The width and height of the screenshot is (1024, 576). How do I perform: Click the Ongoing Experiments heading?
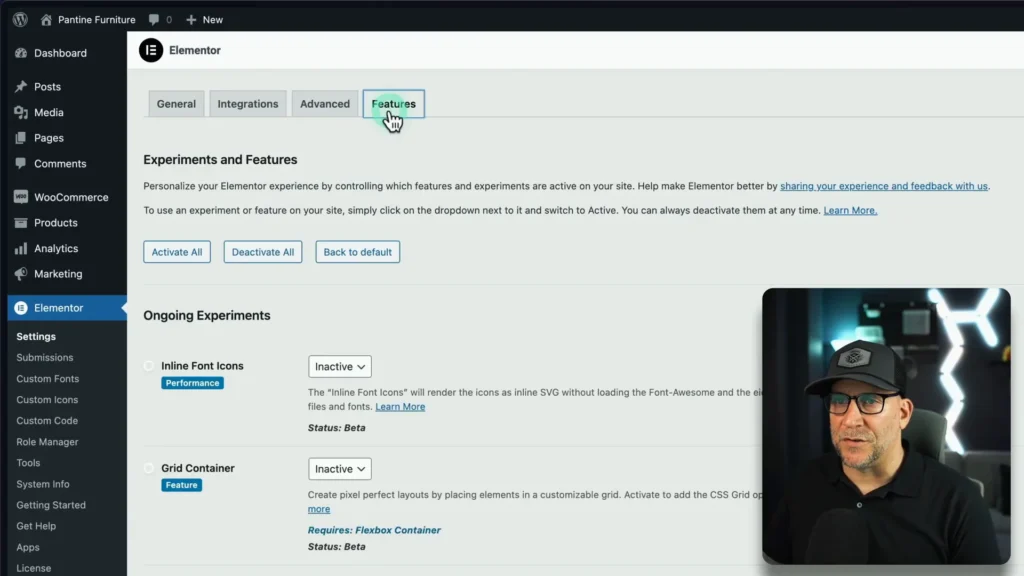tap(206, 315)
